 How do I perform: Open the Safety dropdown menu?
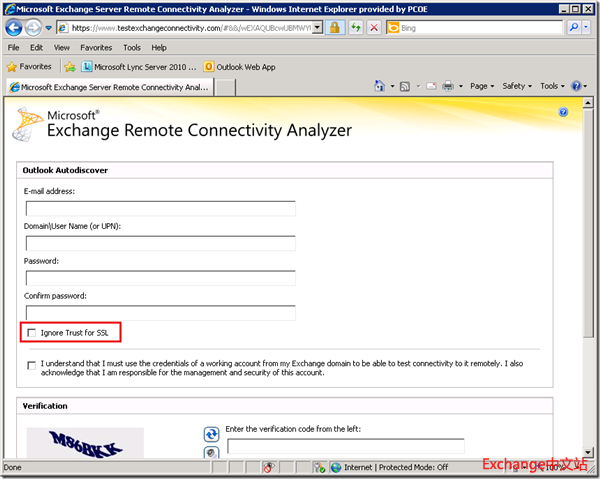(516, 87)
